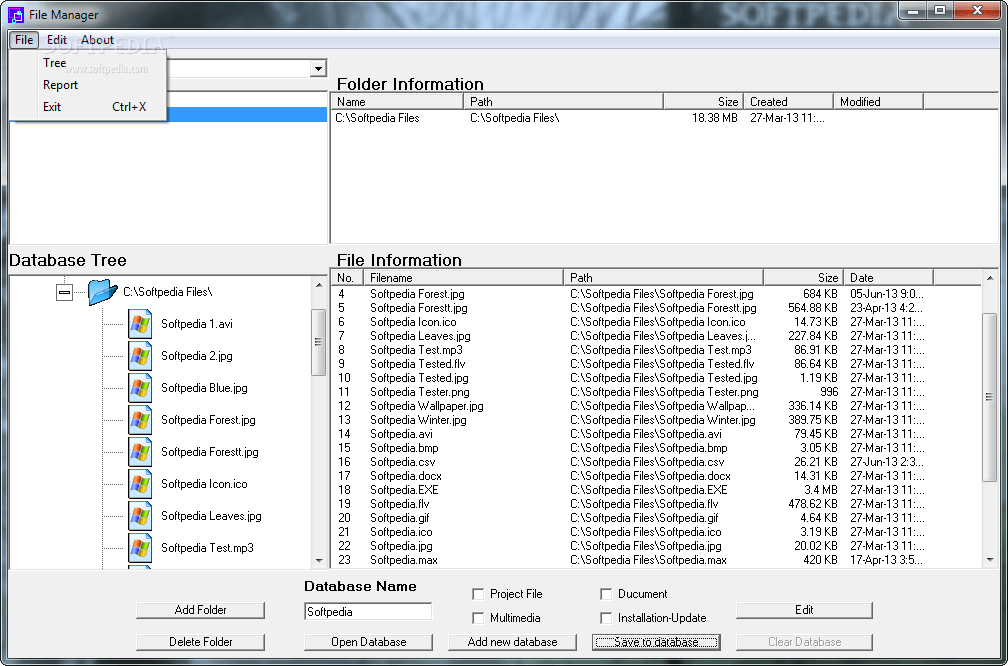The image size is (1008, 666).
Task: Click the File Information Size column header
Action: point(803,278)
